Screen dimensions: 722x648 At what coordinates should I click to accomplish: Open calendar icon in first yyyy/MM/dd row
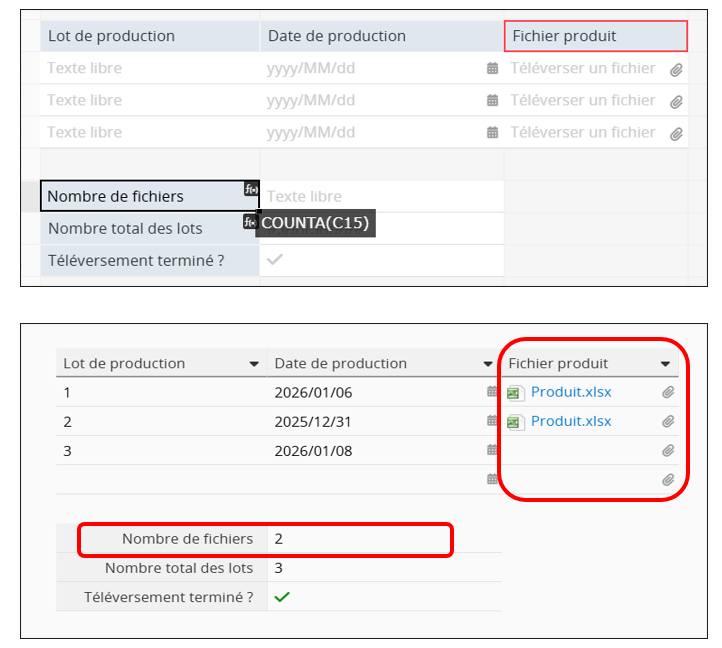[x=492, y=69]
